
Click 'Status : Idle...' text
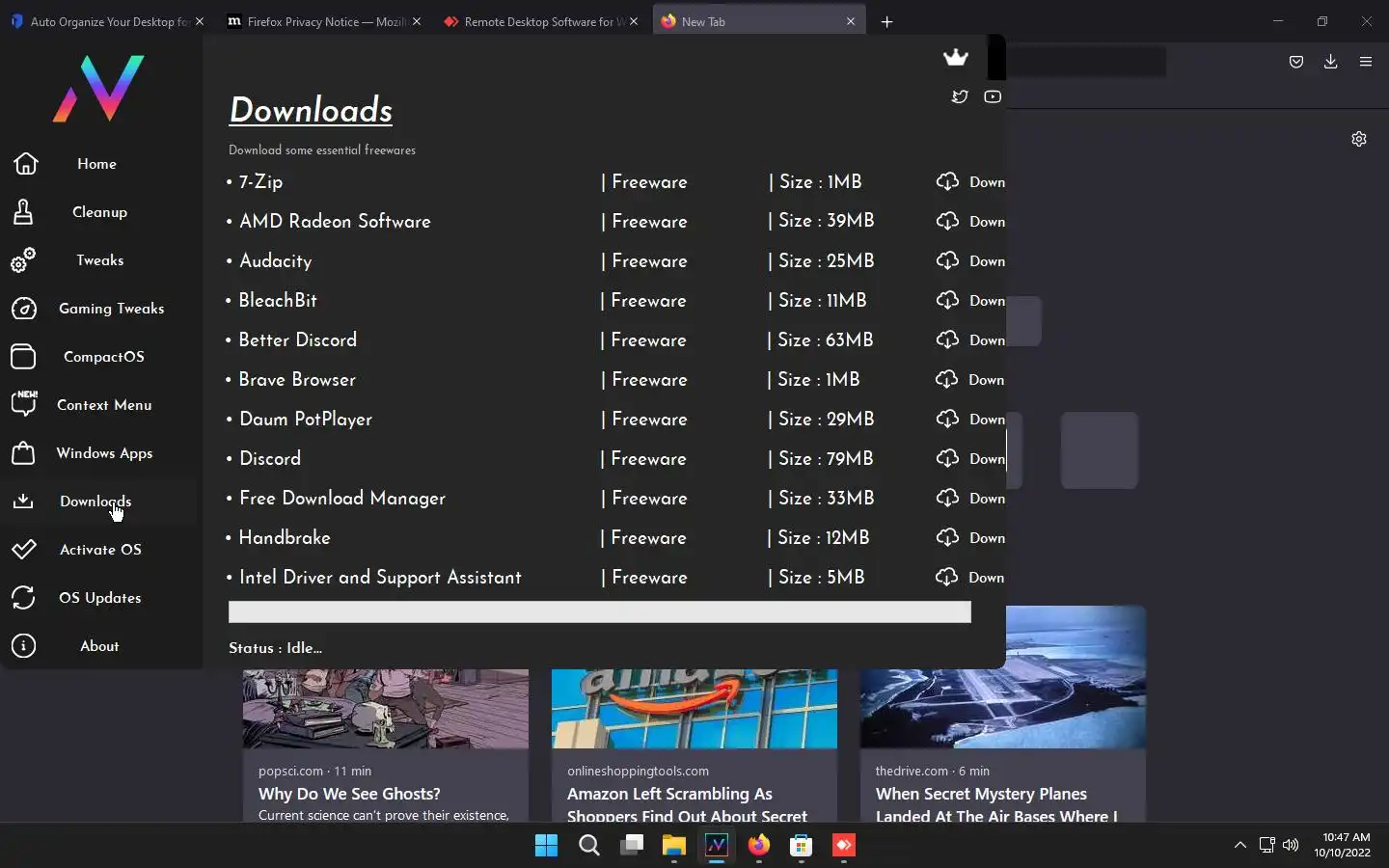point(275,648)
